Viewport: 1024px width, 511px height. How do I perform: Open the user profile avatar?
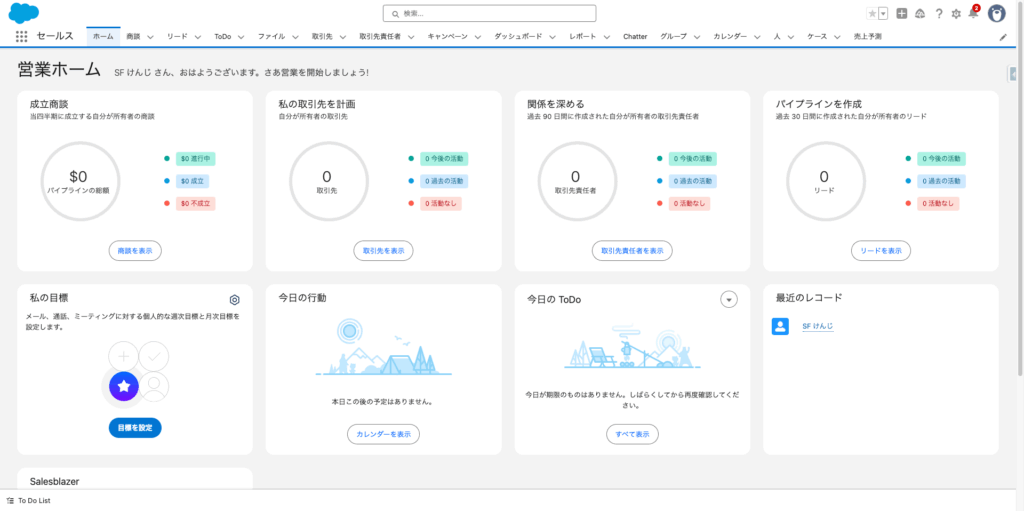pos(997,13)
